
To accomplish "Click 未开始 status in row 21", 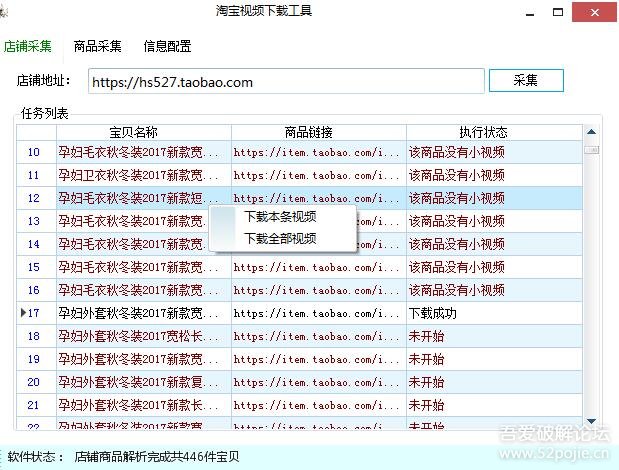I will [x=494, y=405].
